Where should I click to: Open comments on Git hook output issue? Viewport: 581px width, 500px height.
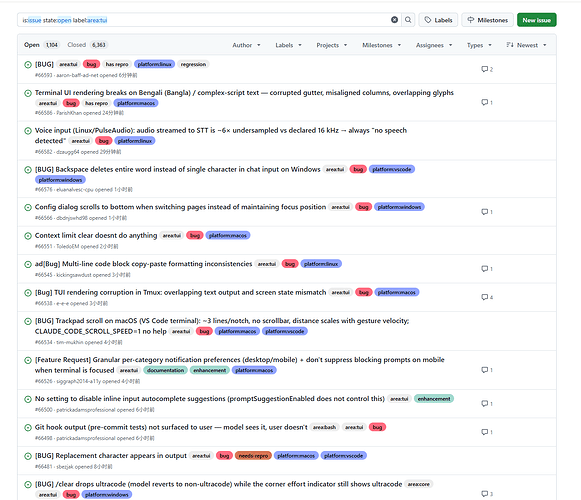click(x=487, y=432)
